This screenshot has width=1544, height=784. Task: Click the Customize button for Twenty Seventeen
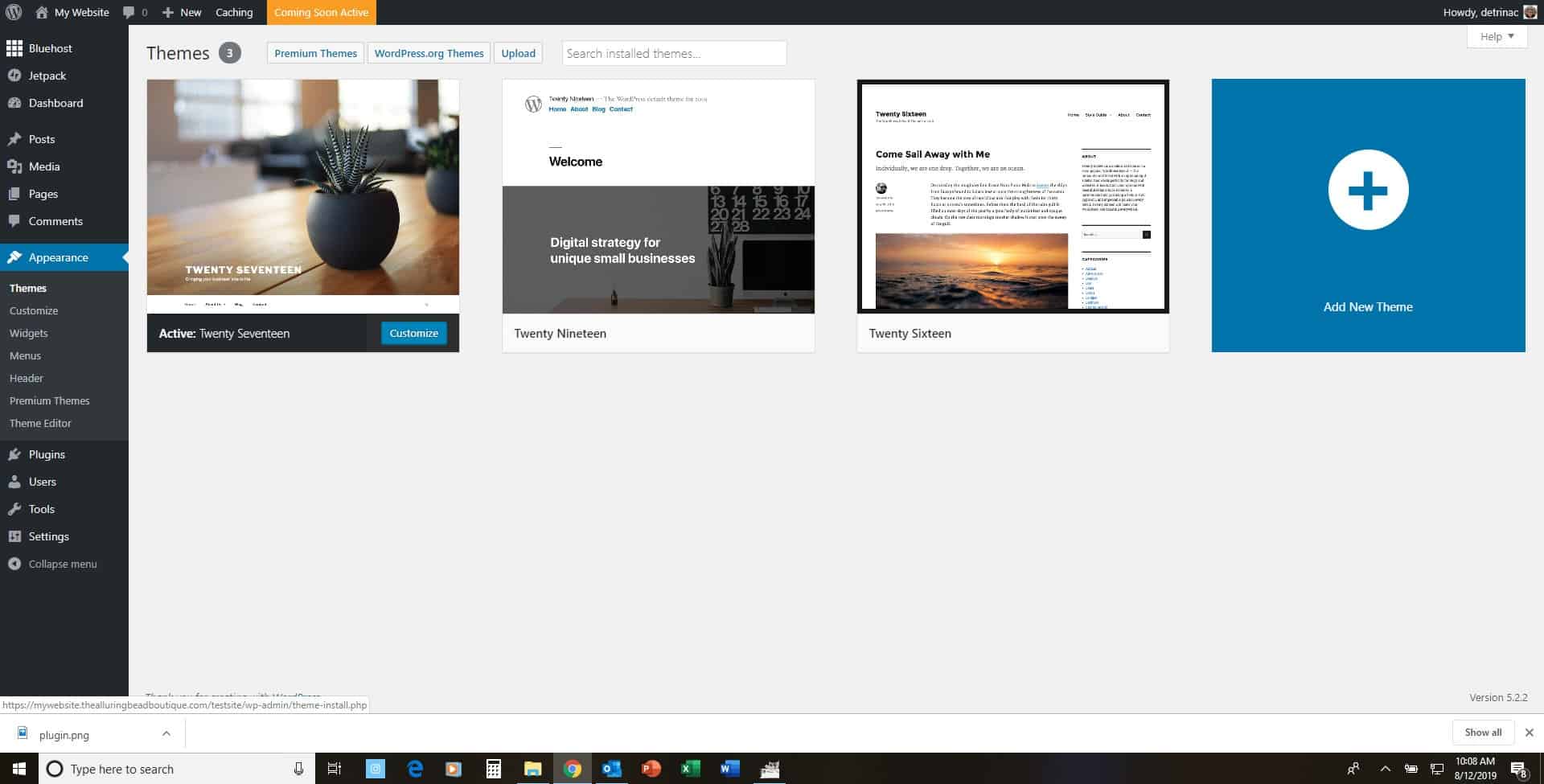coord(413,333)
